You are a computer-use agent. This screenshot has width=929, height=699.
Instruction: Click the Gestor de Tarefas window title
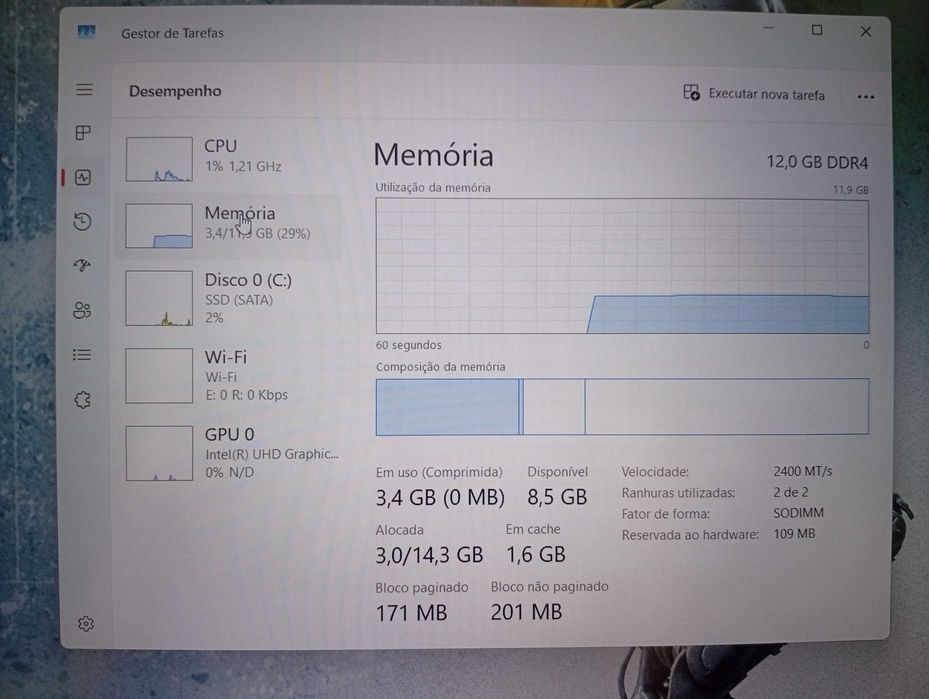(x=172, y=33)
